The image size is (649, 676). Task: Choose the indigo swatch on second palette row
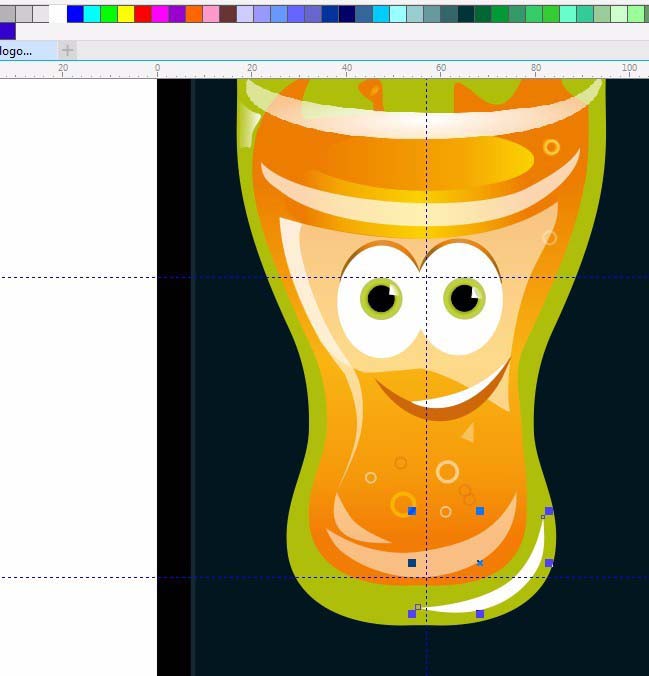(7, 31)
